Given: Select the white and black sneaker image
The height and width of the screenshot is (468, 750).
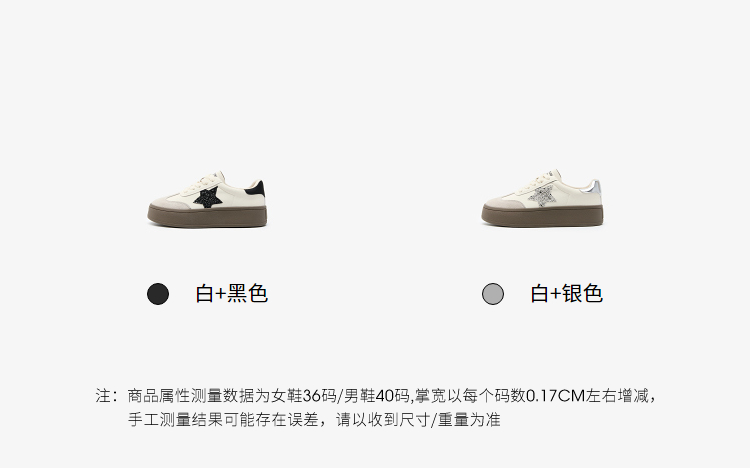Looking at the screenshot, I should pyautogui.click(x=207, y=199).
